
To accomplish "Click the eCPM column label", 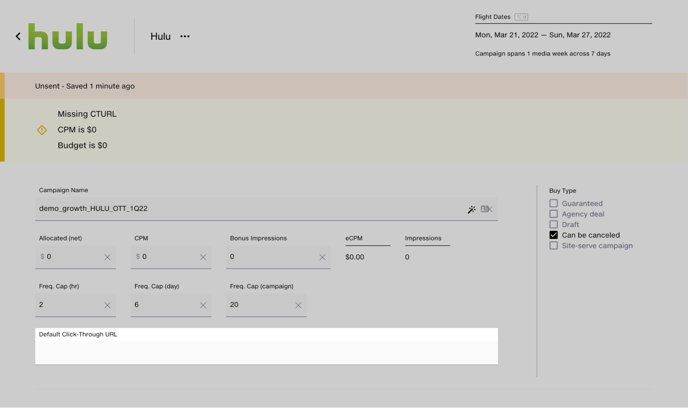I will click(354, 238).
